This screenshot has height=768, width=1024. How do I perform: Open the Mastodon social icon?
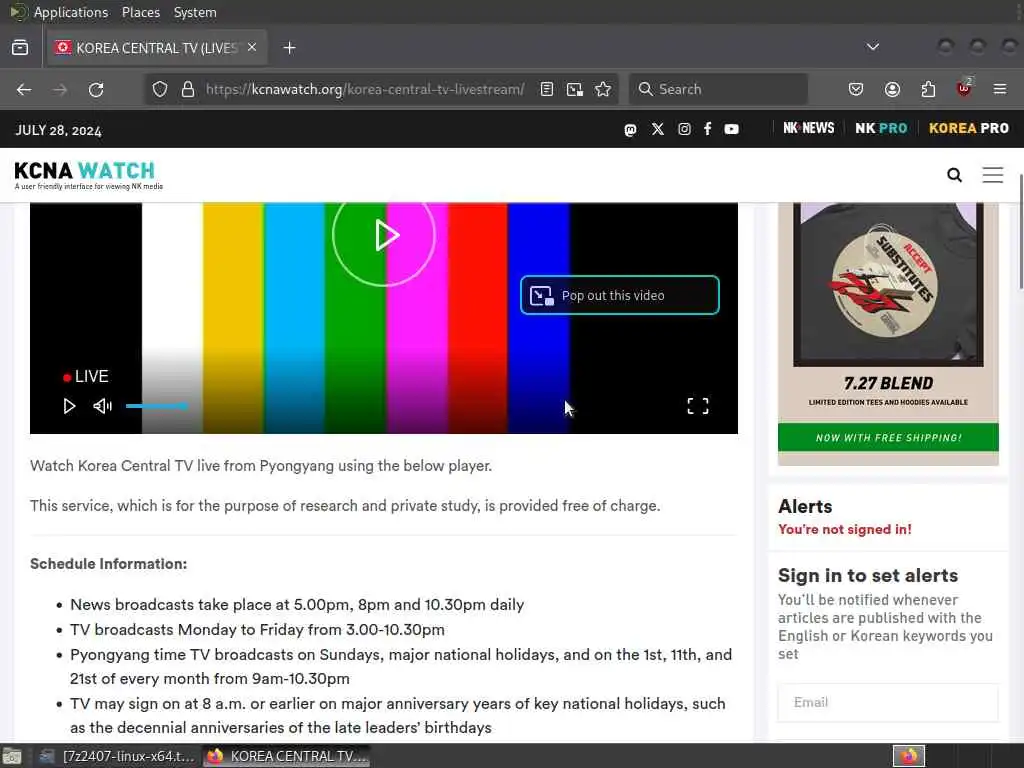(x=630, y=129)
